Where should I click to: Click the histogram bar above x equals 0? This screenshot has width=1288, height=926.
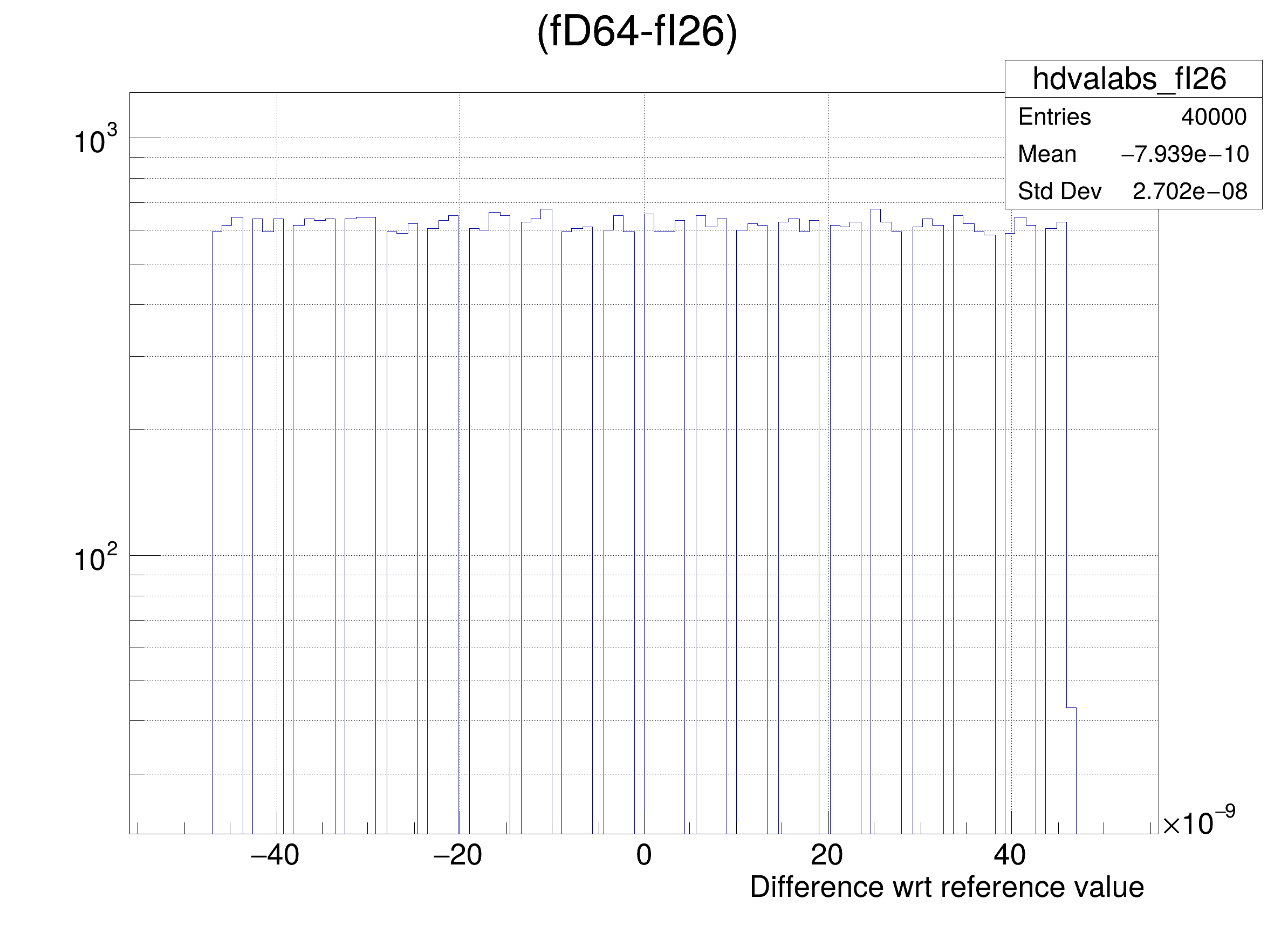coord(649,511)
